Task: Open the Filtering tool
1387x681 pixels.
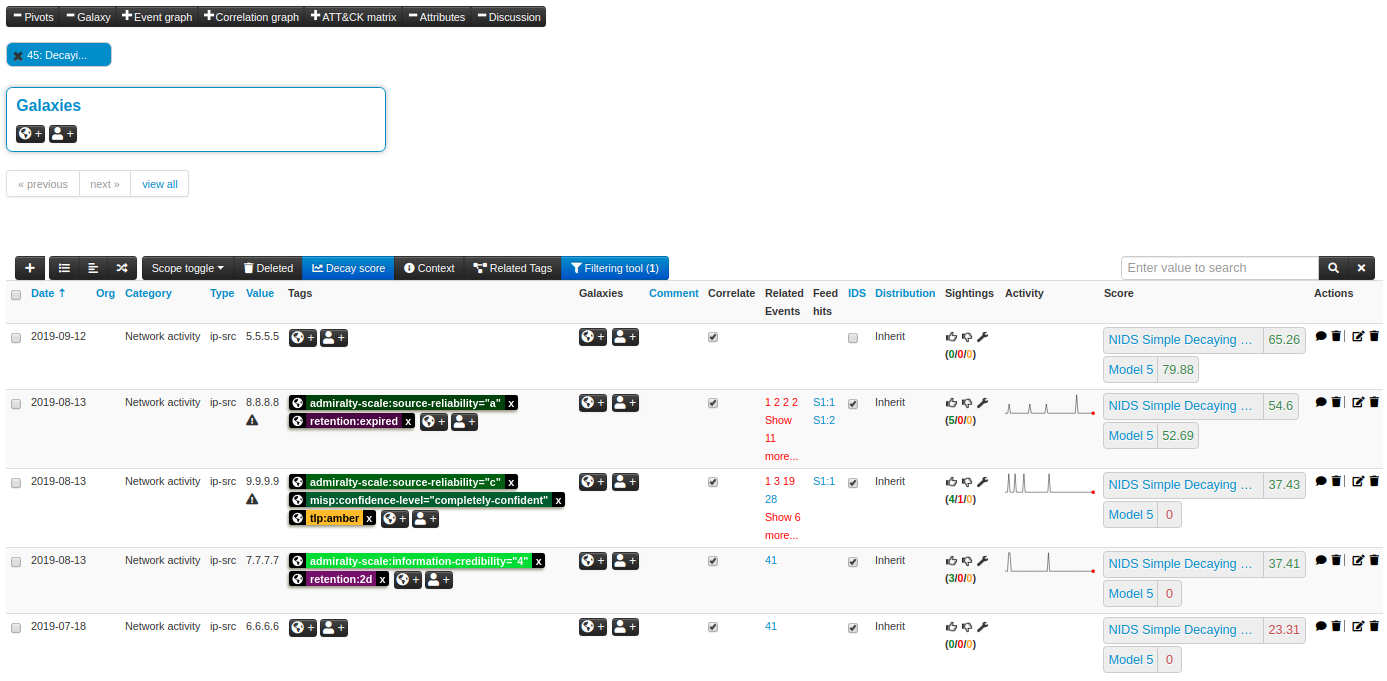Action: click(614, 268)
